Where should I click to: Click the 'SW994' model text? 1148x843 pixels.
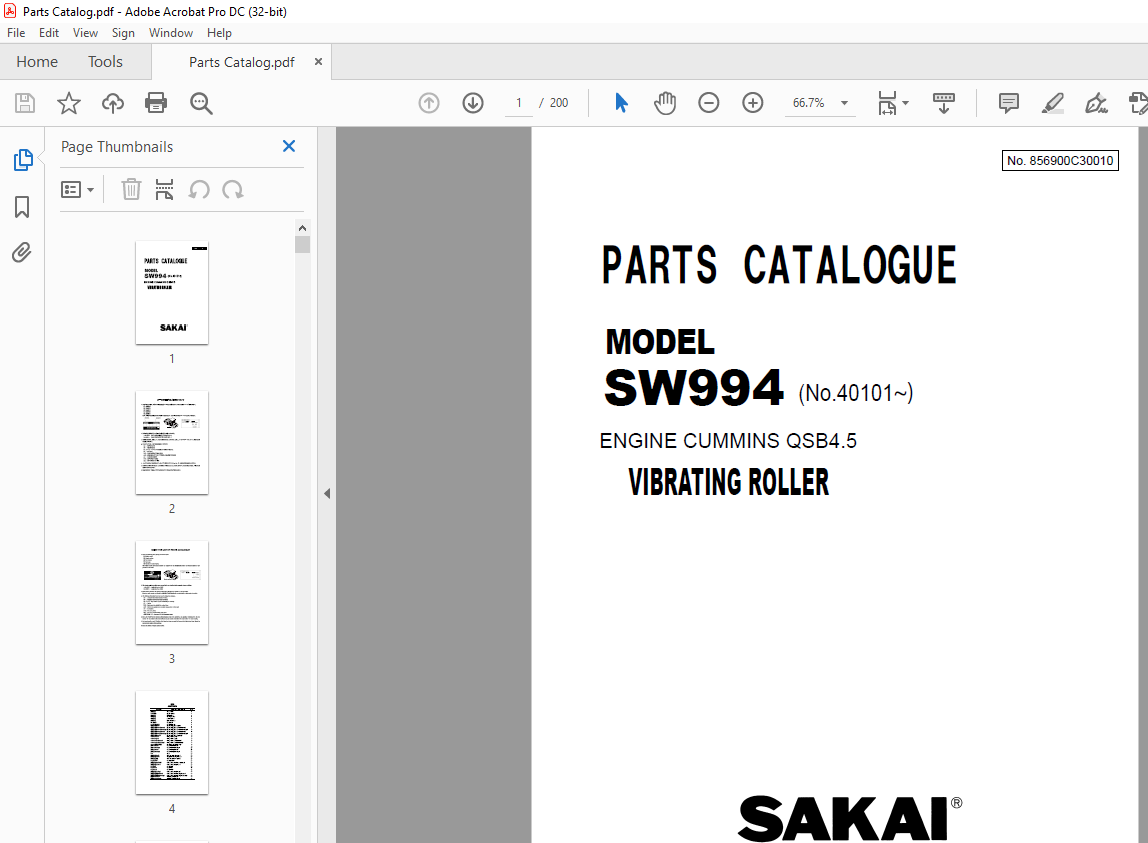click(x=693, y=387)
